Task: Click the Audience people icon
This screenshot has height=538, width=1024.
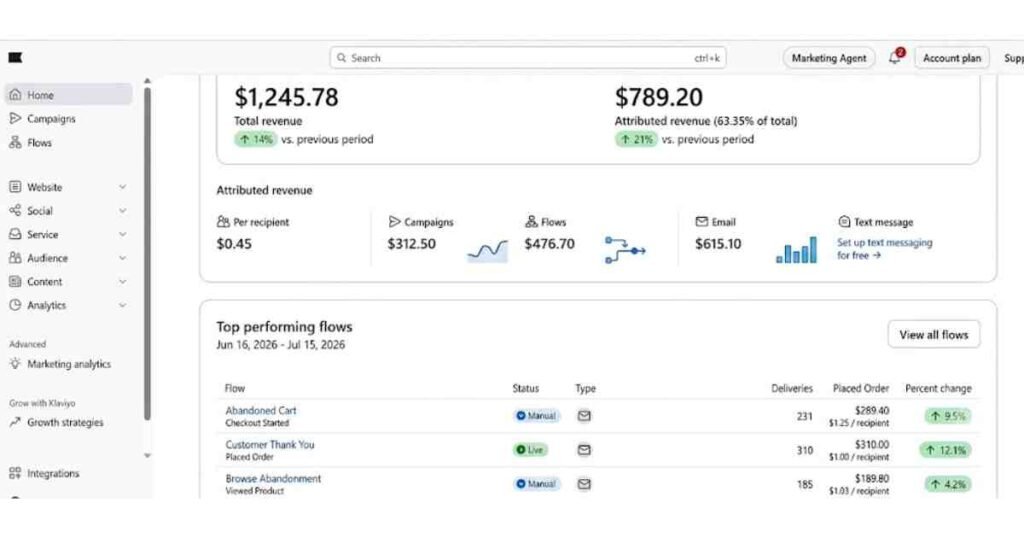Action: point(15,258)
